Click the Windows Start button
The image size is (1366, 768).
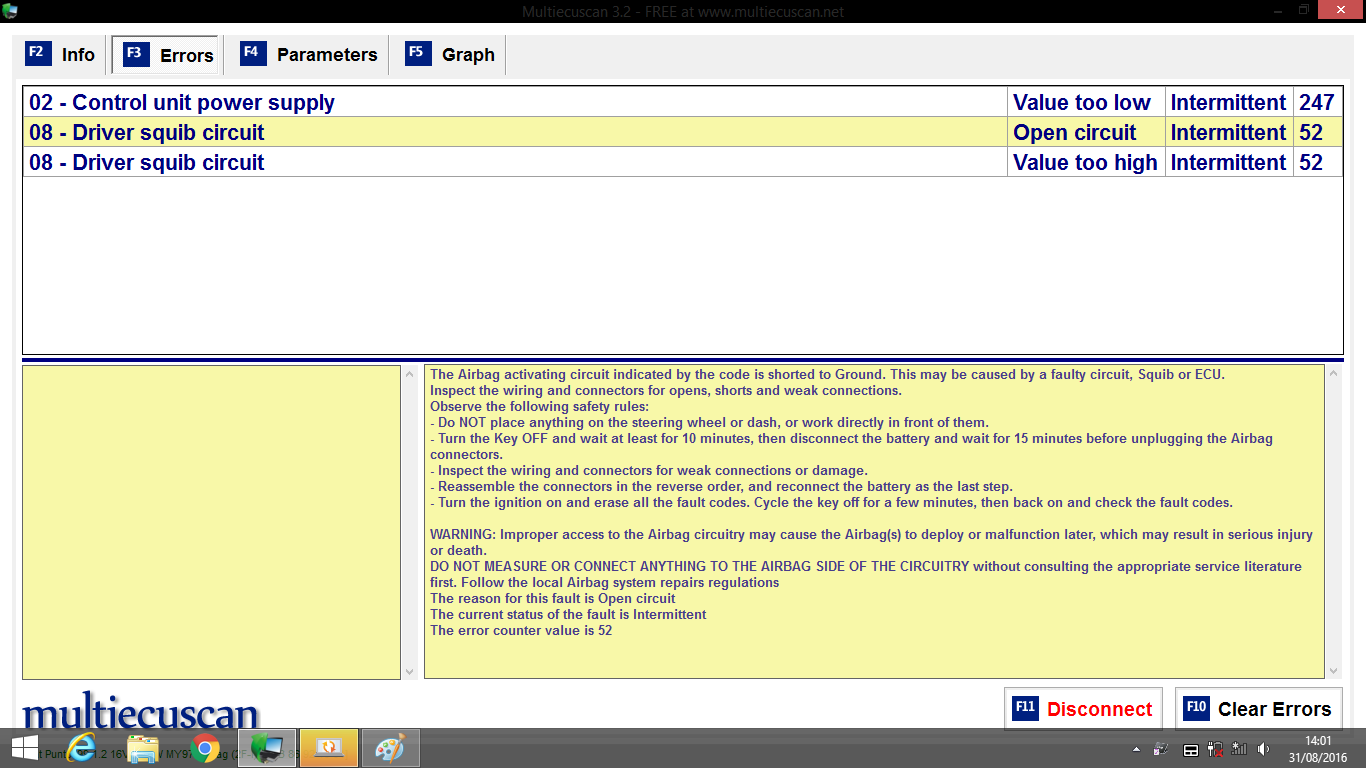(x=22, y=748)
